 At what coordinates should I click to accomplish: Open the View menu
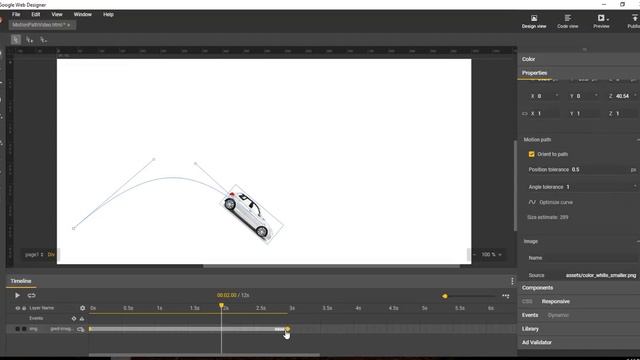[x=57, y=14]
